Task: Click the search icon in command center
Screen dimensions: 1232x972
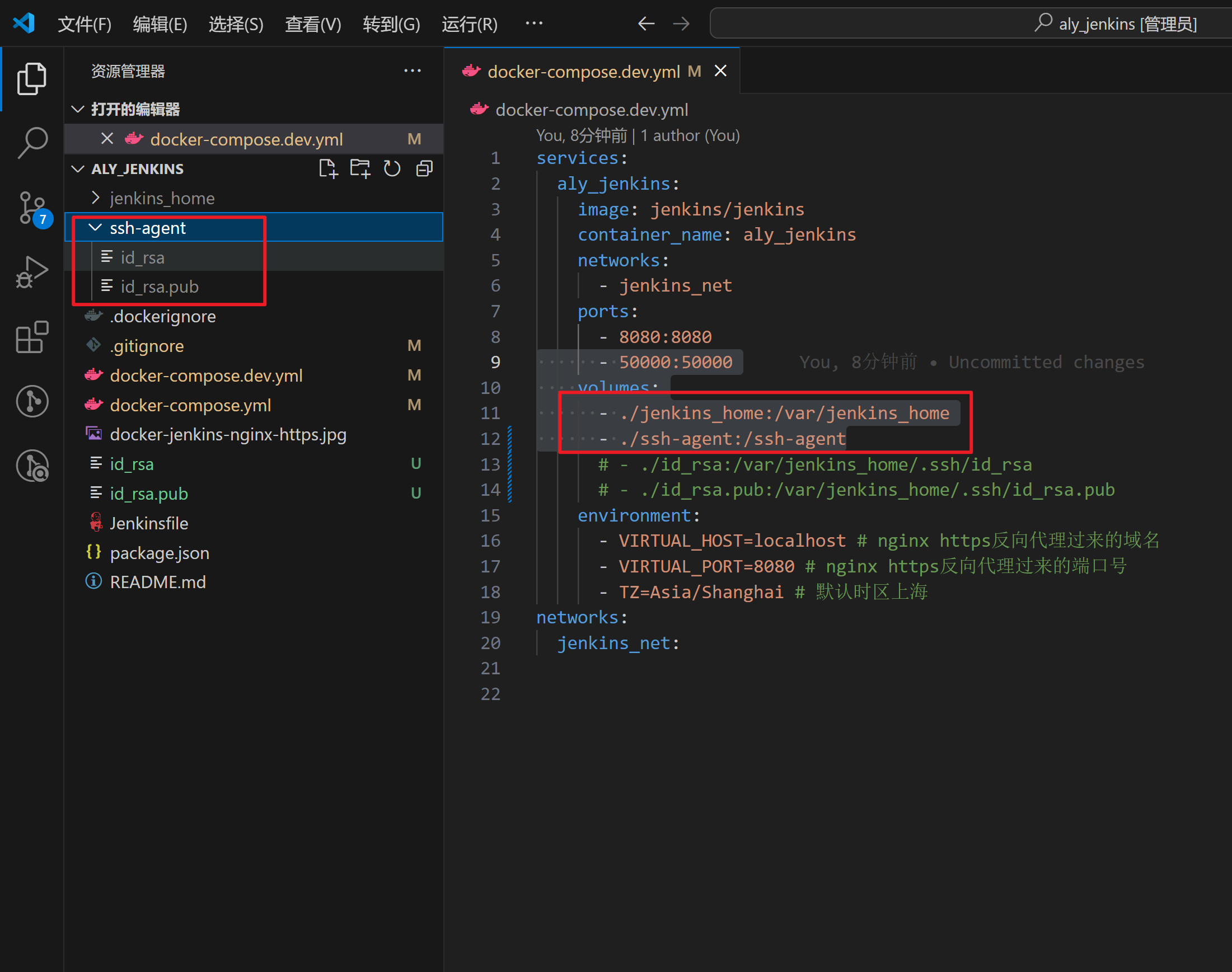Action: pyautogui.click(x=1043, y=24)
